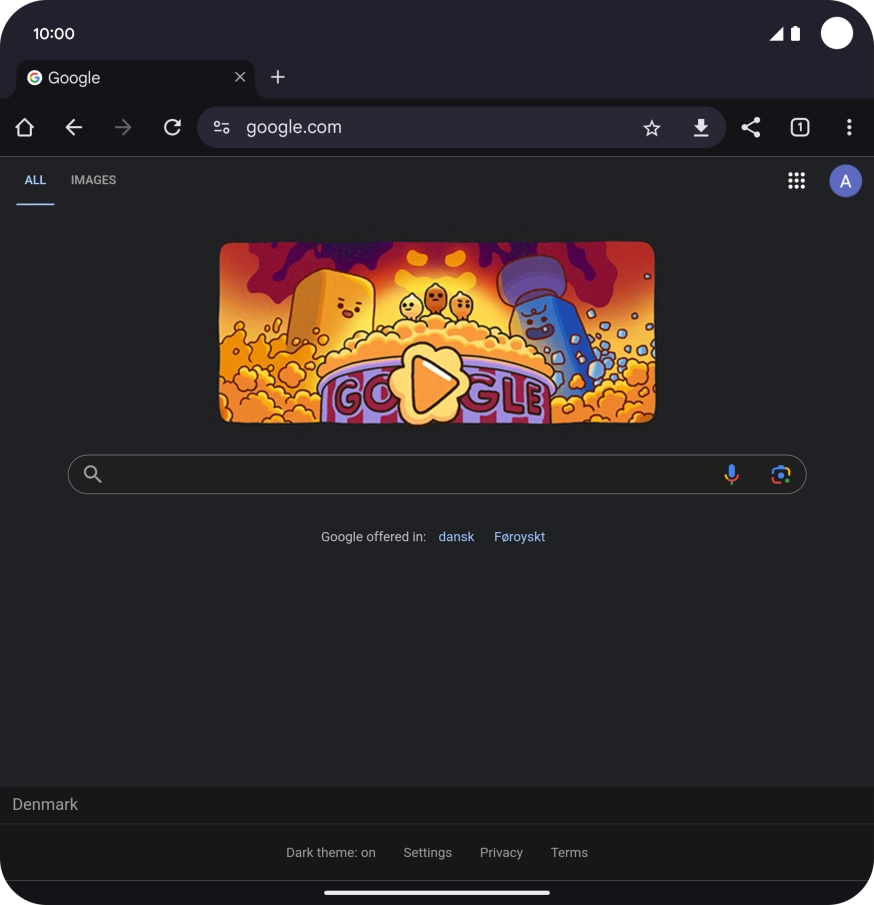Select the ALL search tab
The height and width of the screenshot is (905, 874).
pyautogui.click(x=35, y=180)
